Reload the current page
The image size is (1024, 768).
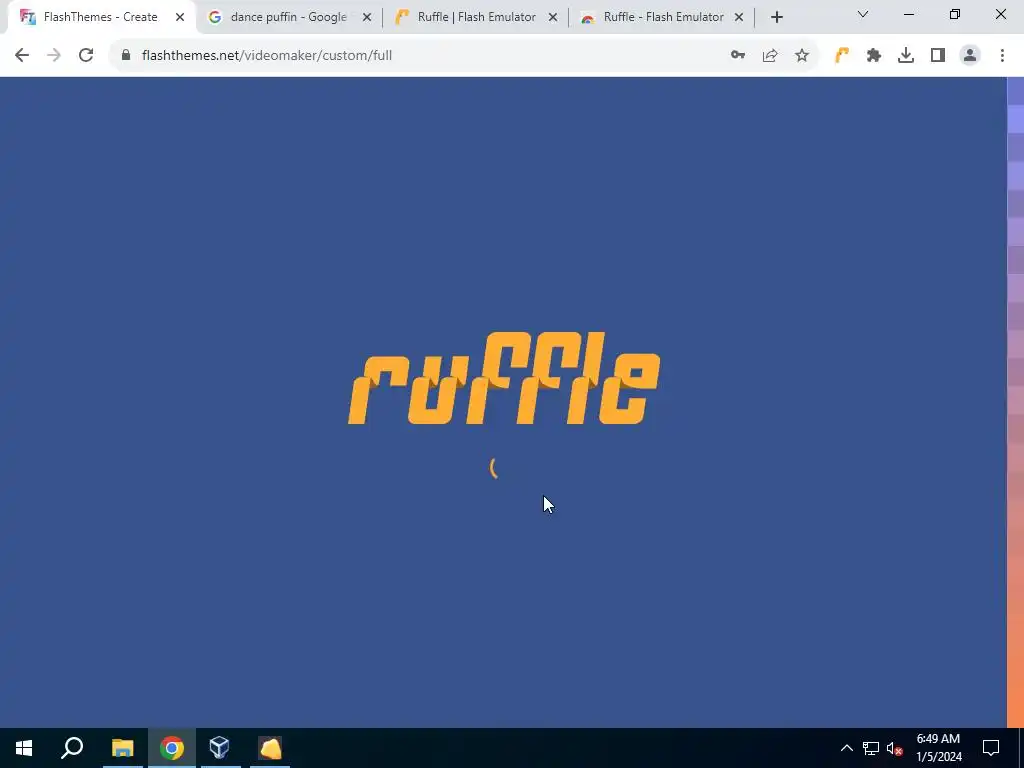coord(86,56)
